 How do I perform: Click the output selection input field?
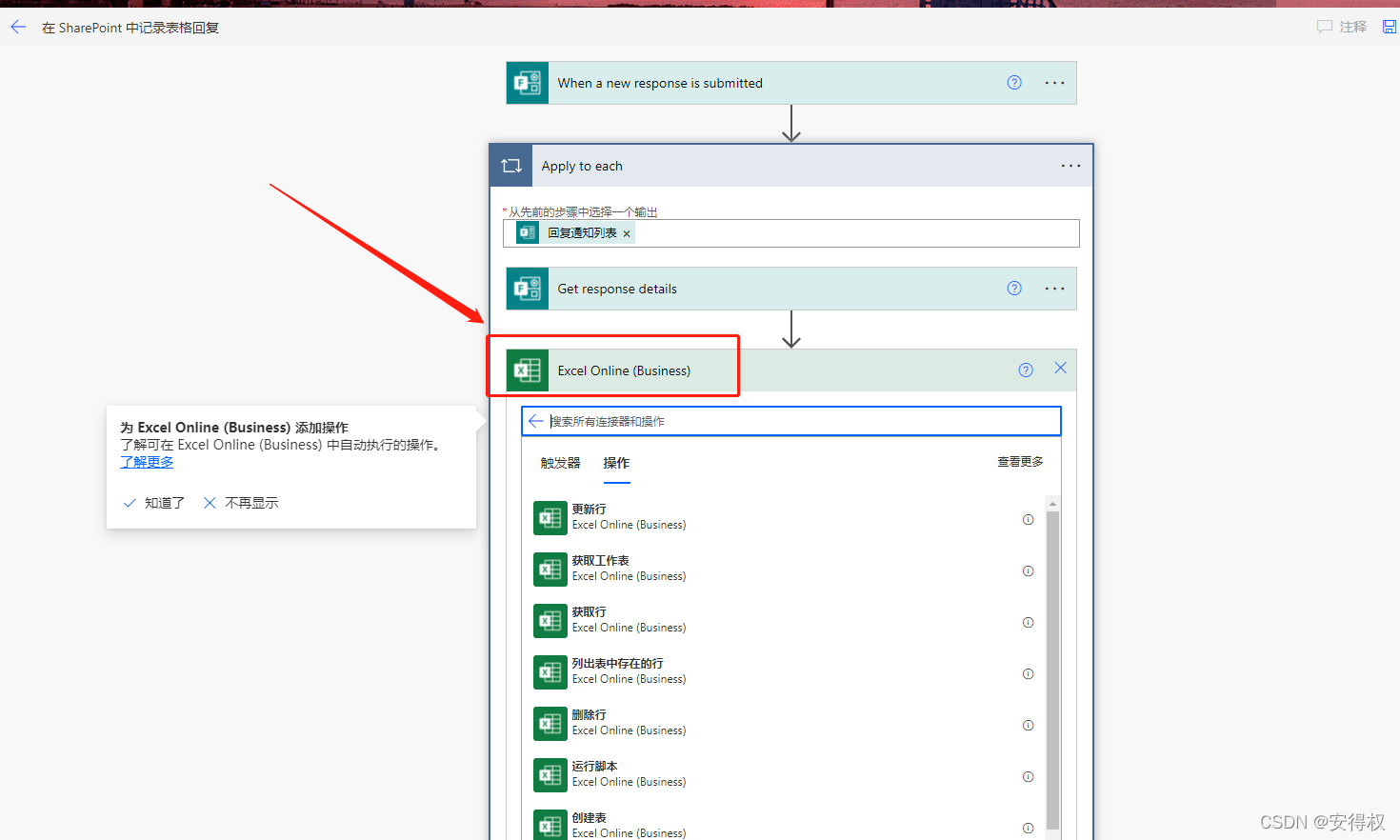pos(790,233)
